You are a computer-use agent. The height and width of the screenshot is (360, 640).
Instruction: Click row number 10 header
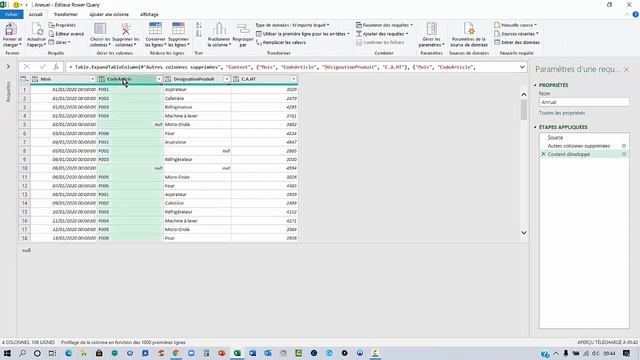click(x=24, y=168)
